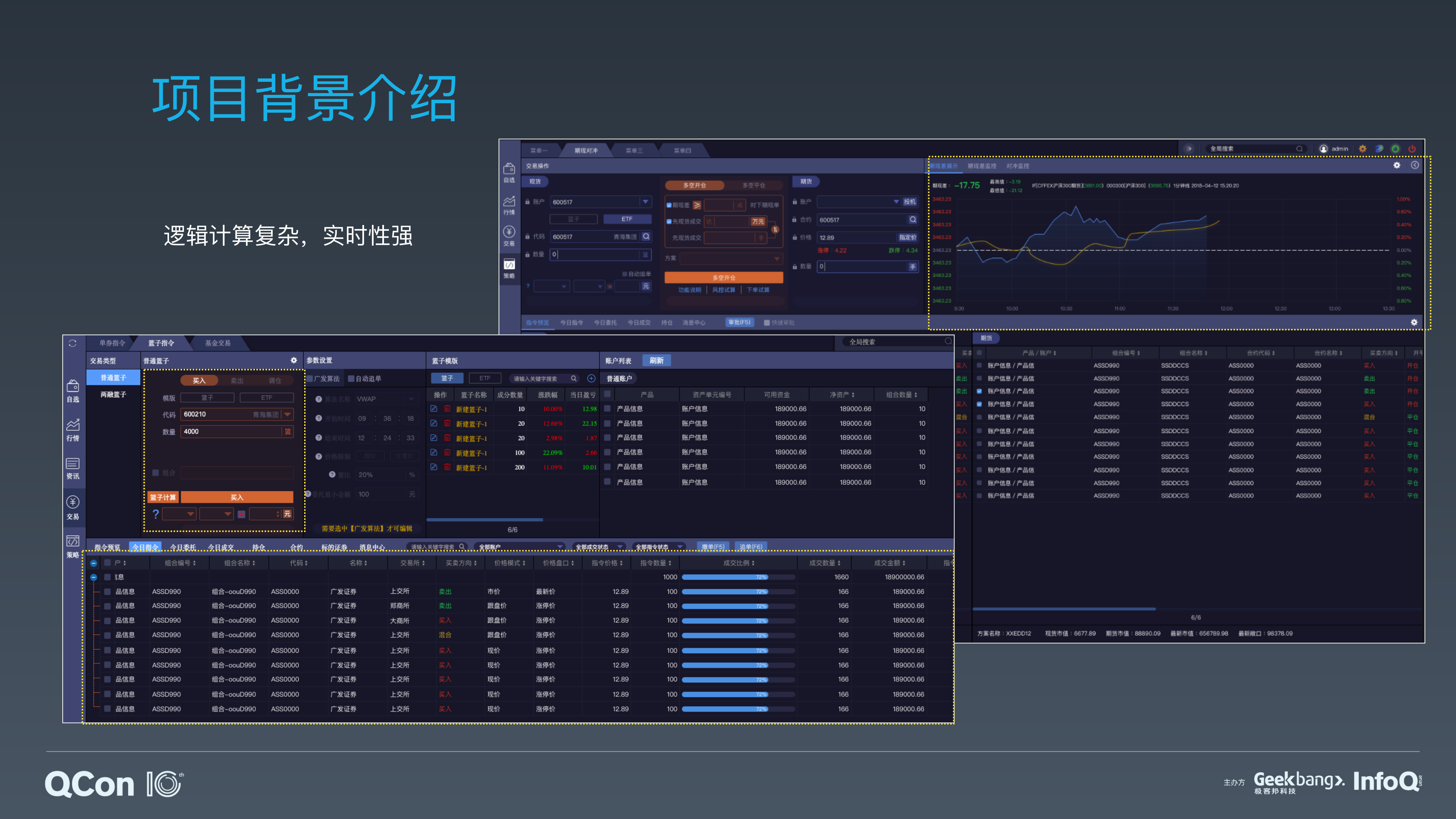The width and height of the screenshot is (1456, 819).
Task: Switch to the 基金交易 tab
Action: click(218, 342)
